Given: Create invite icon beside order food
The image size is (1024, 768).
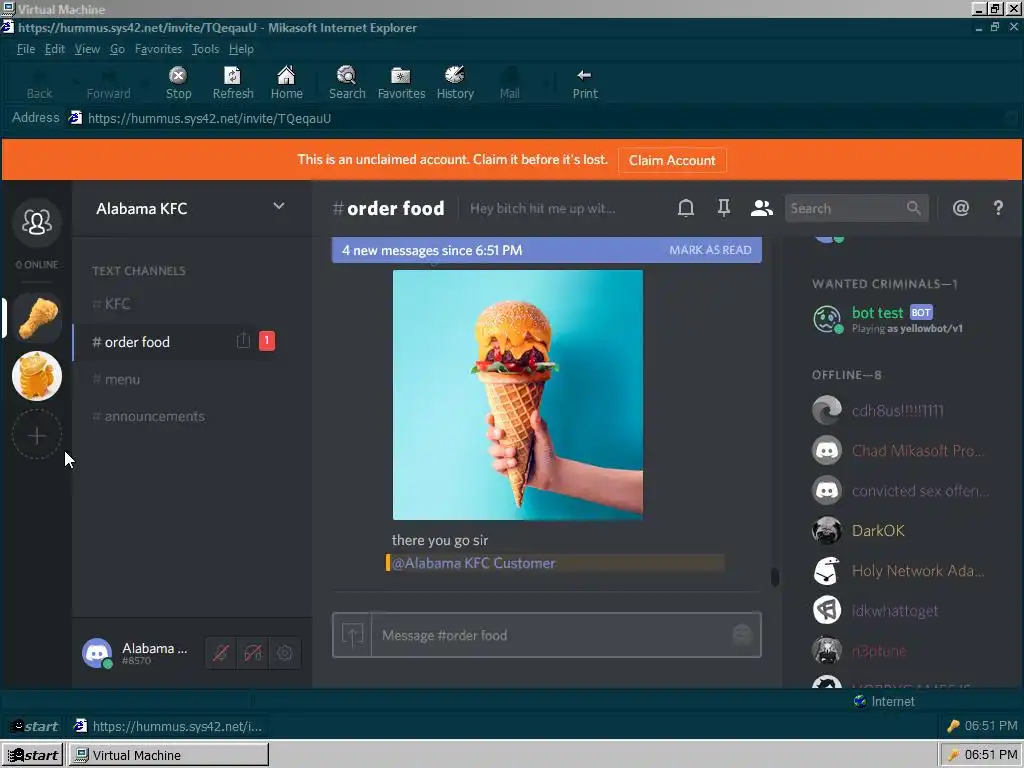Looking at the screenshot, I should pos(243,341).
